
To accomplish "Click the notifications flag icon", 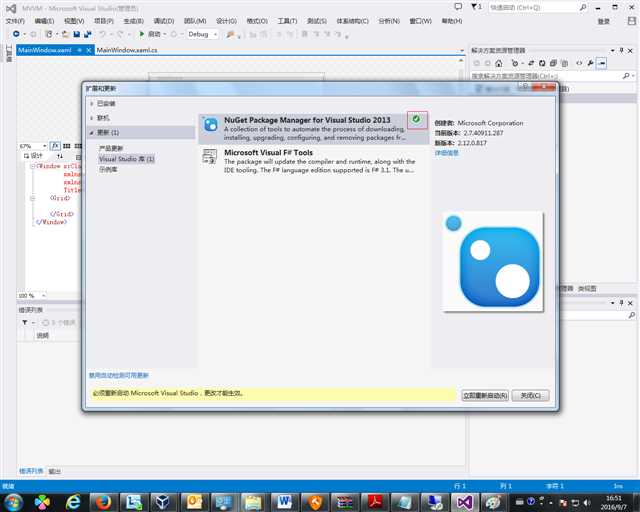I will click(x=474, y=7).
